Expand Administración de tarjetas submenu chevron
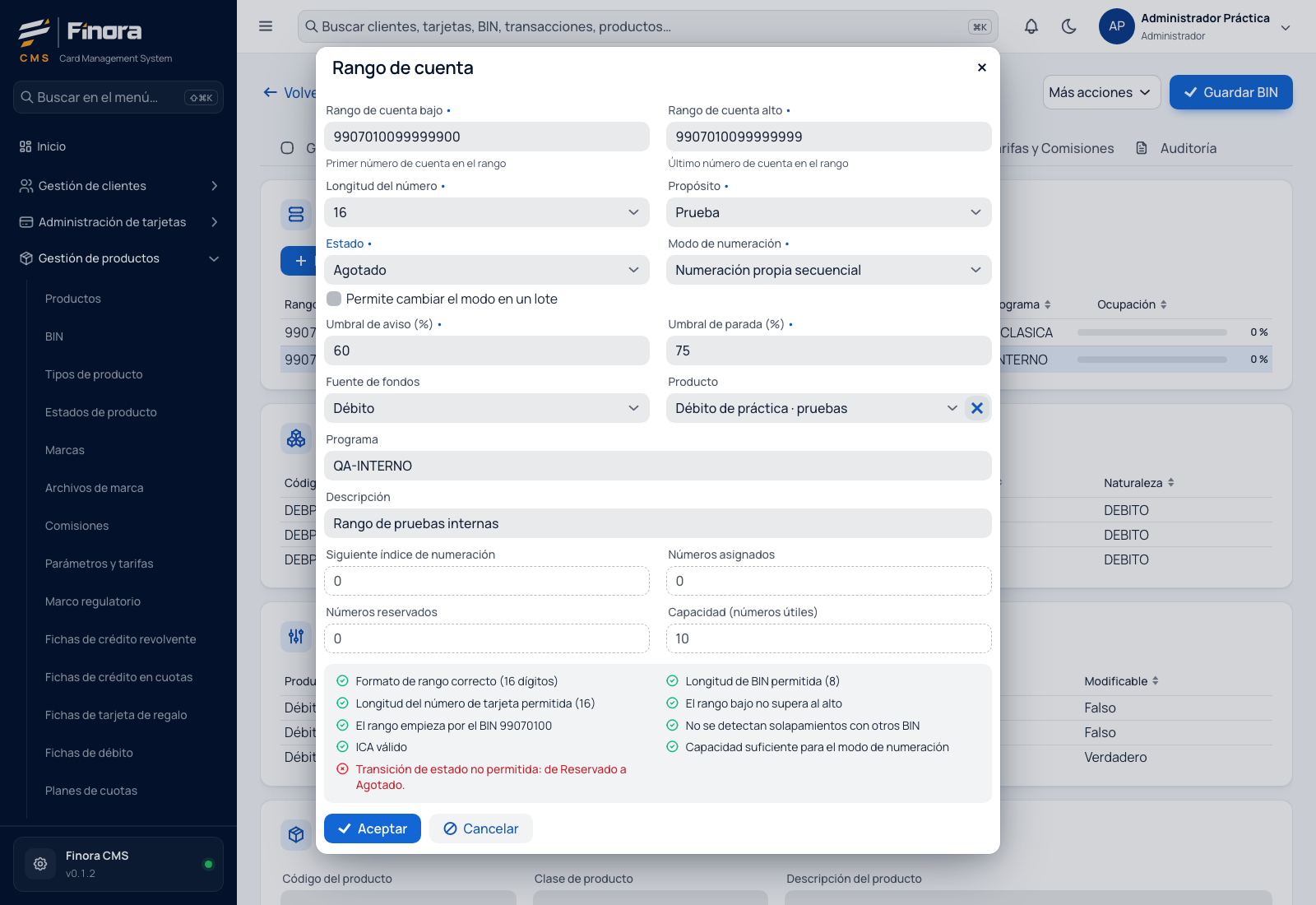The image size is (1316, 905). (215, 222)
